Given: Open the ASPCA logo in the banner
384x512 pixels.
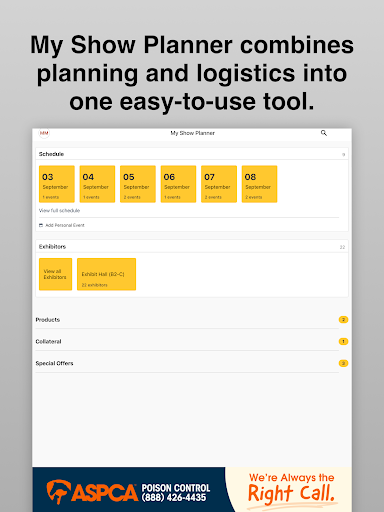Looking at the screenshot, I should coord(92,491).
